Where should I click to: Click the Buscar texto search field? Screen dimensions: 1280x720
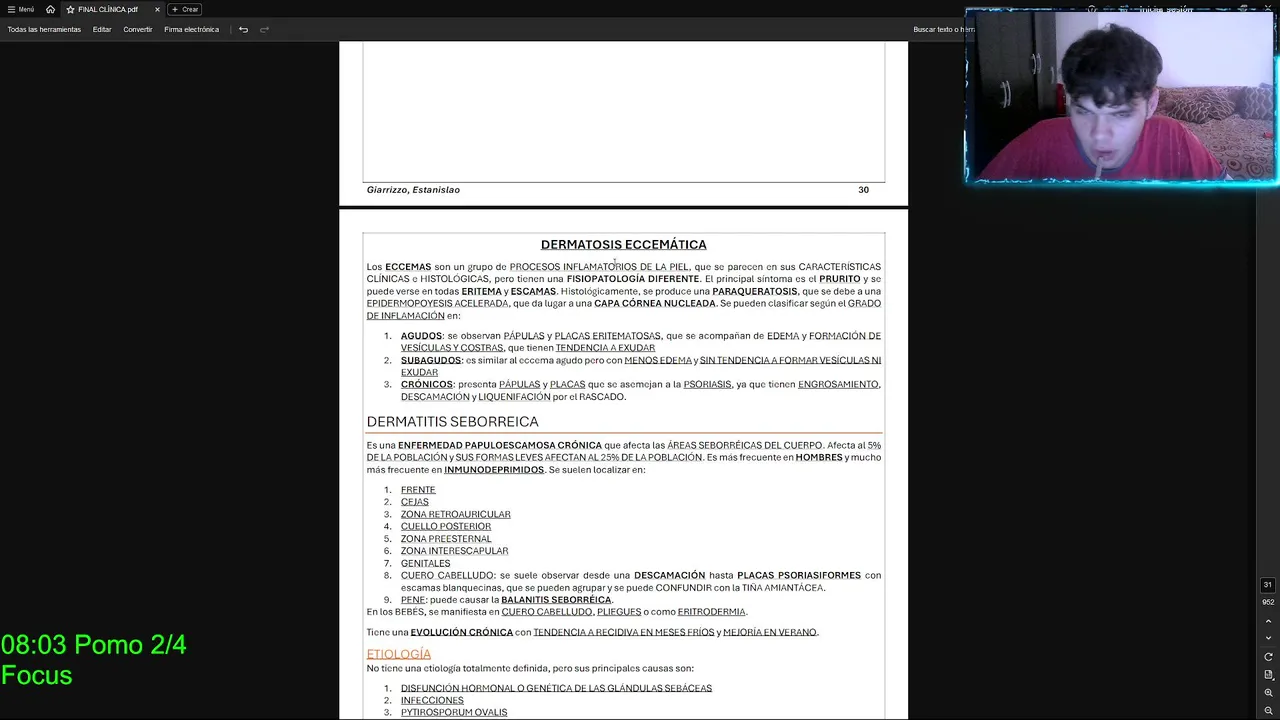pos(938,29)
